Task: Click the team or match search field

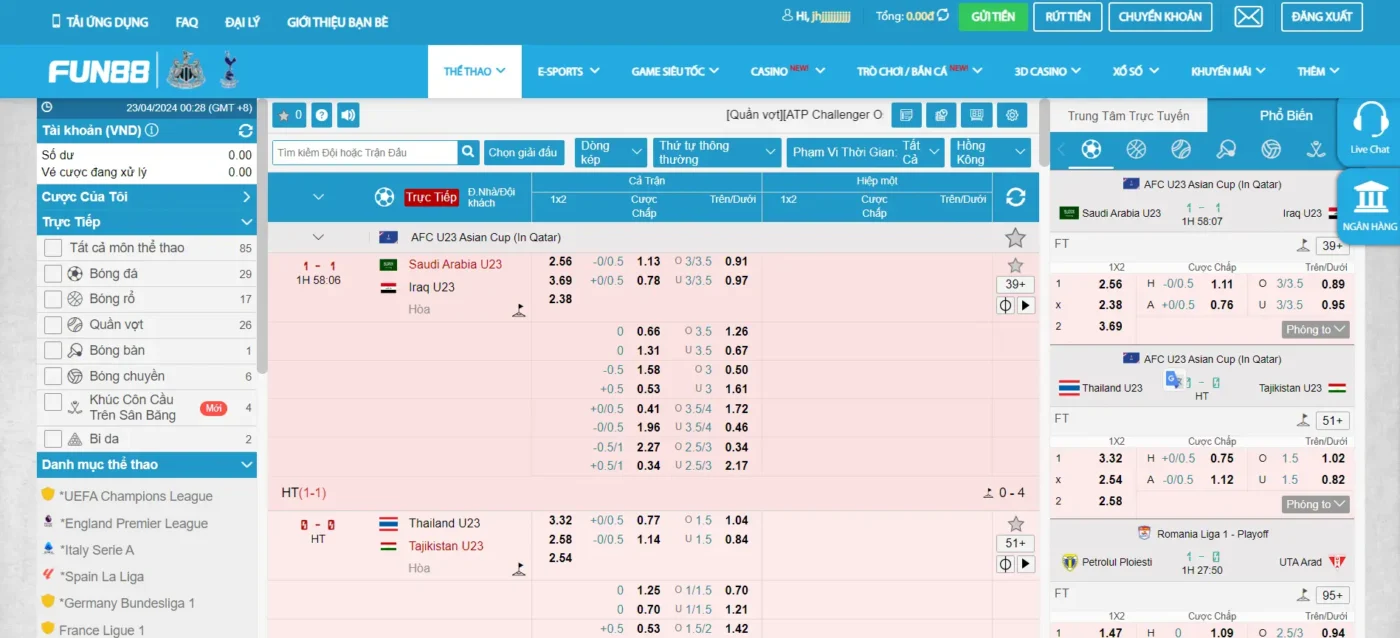Action: point(365,153)
